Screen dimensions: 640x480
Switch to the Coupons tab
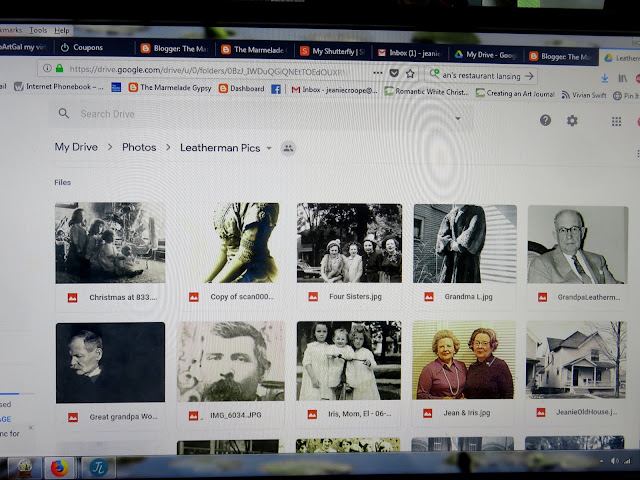(93, 47)
